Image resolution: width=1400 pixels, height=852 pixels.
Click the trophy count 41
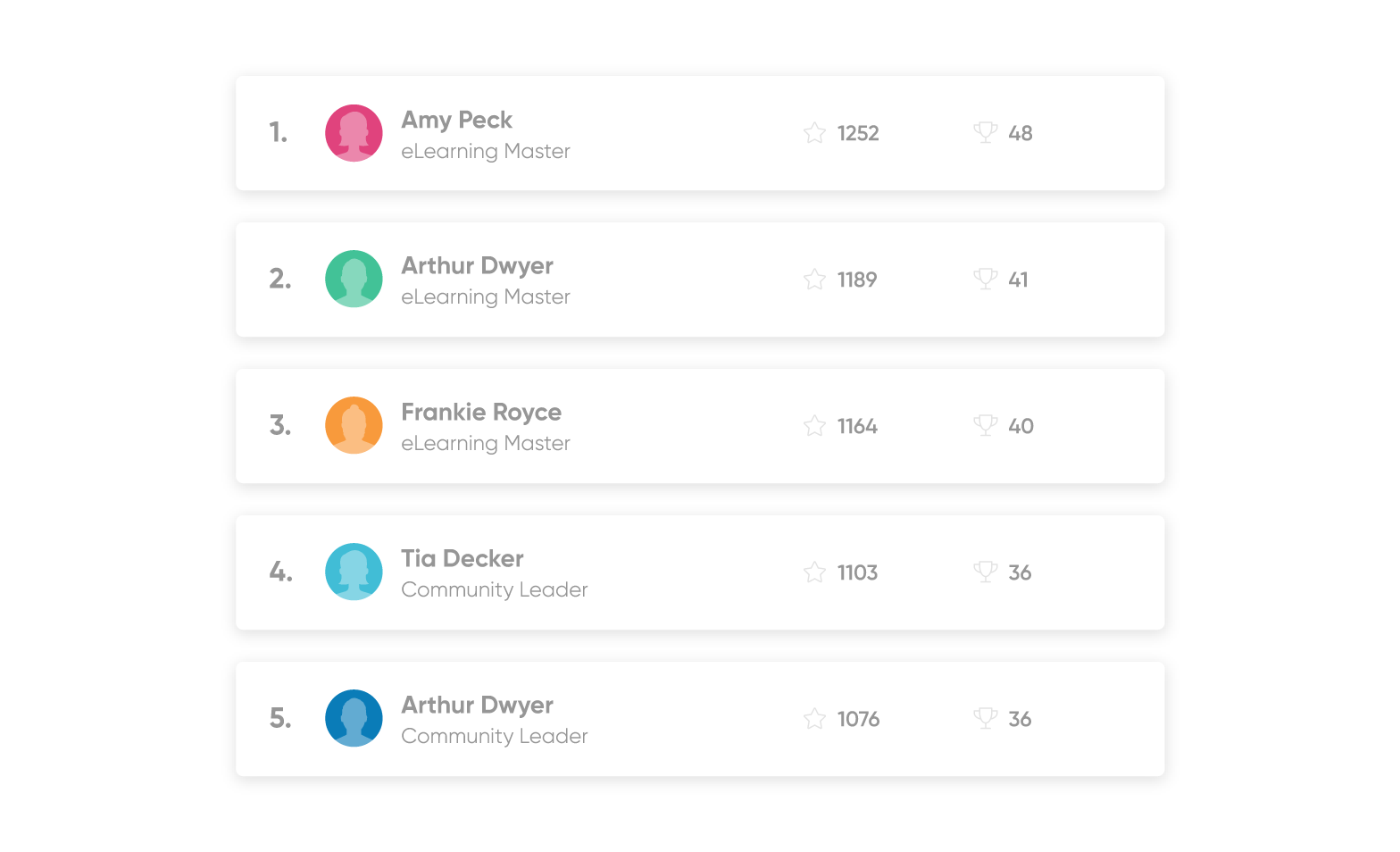tap(1019, 280)
